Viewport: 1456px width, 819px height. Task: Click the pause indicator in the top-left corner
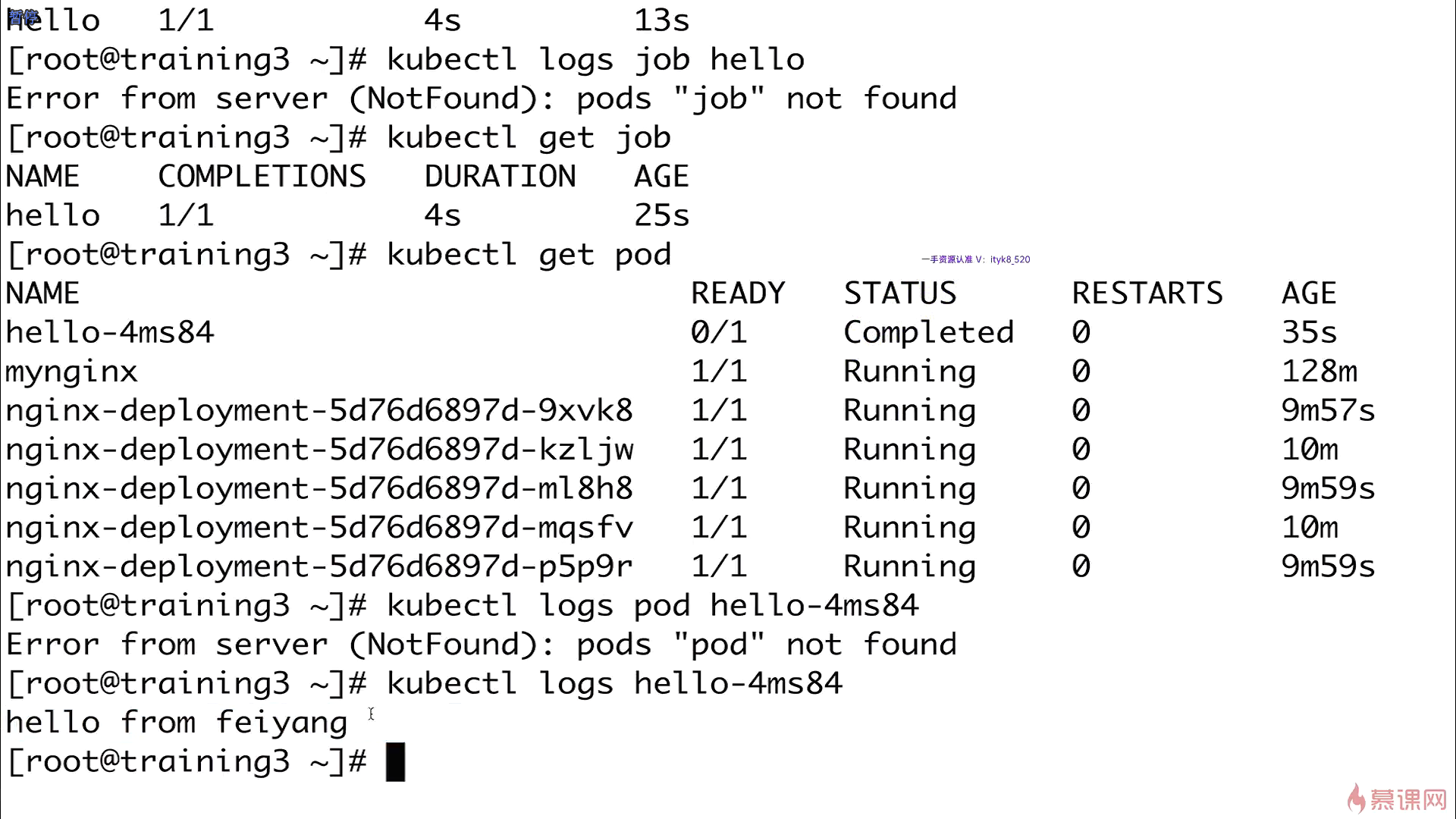pyautogui.click(x=23, y=16)
